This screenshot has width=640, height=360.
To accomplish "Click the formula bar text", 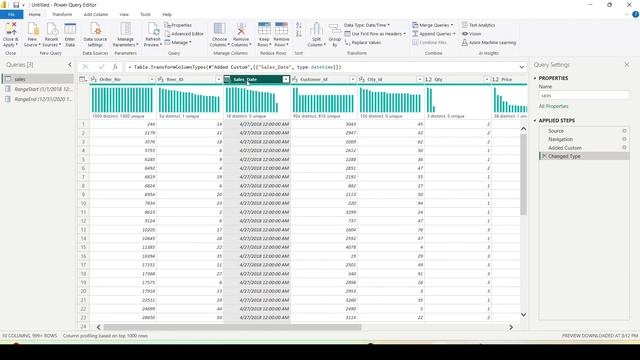I will pos(235,67).
